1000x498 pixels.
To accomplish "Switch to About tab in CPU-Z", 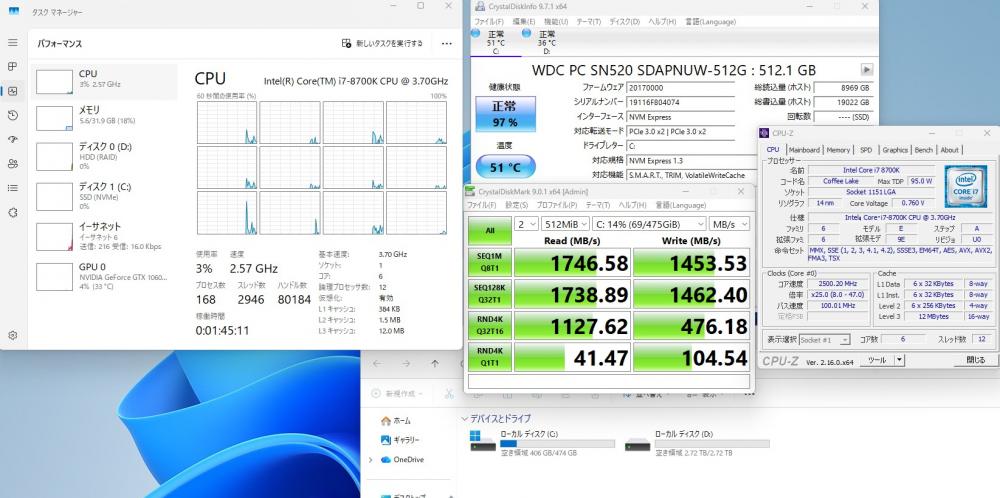I will [949, 150].
